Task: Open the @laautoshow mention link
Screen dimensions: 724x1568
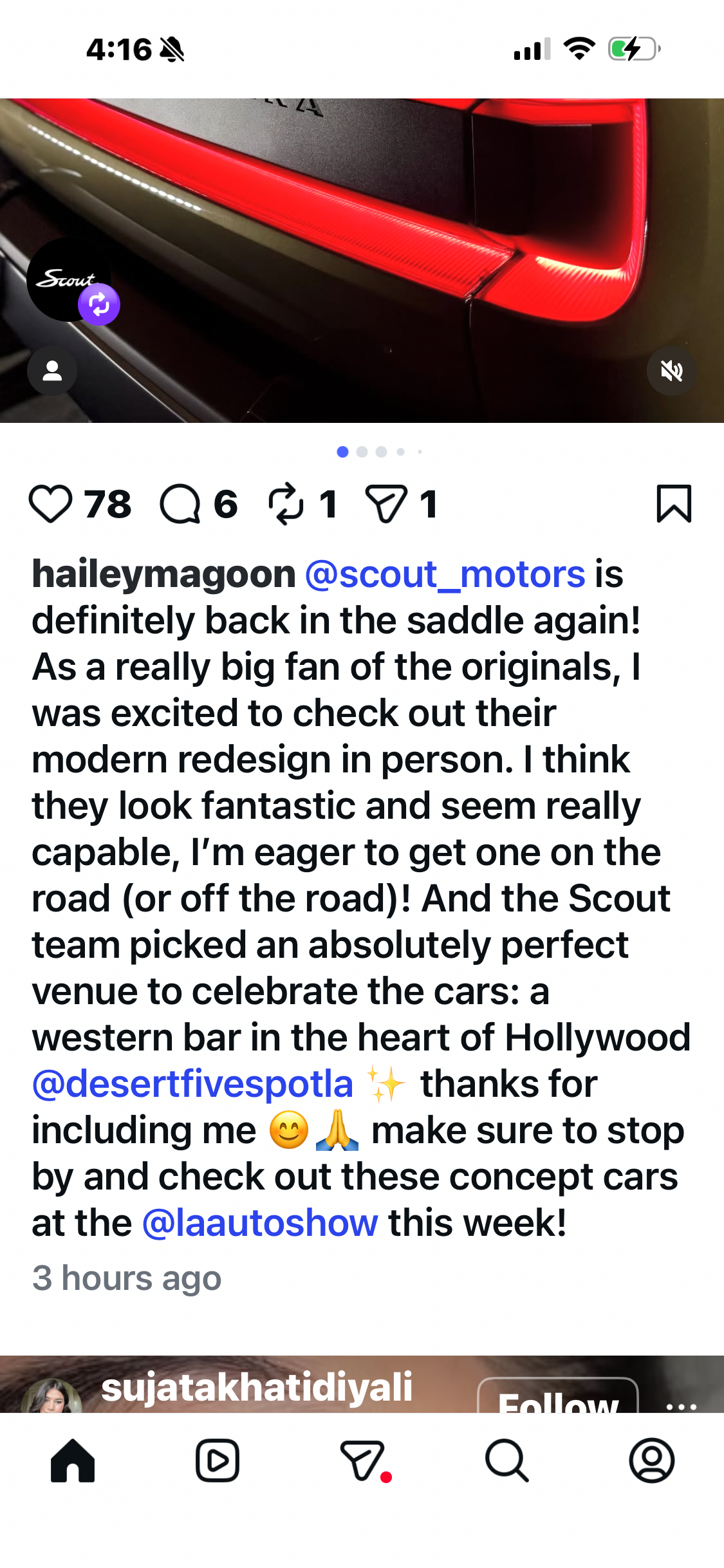Action: click(x=260, y=1223)
